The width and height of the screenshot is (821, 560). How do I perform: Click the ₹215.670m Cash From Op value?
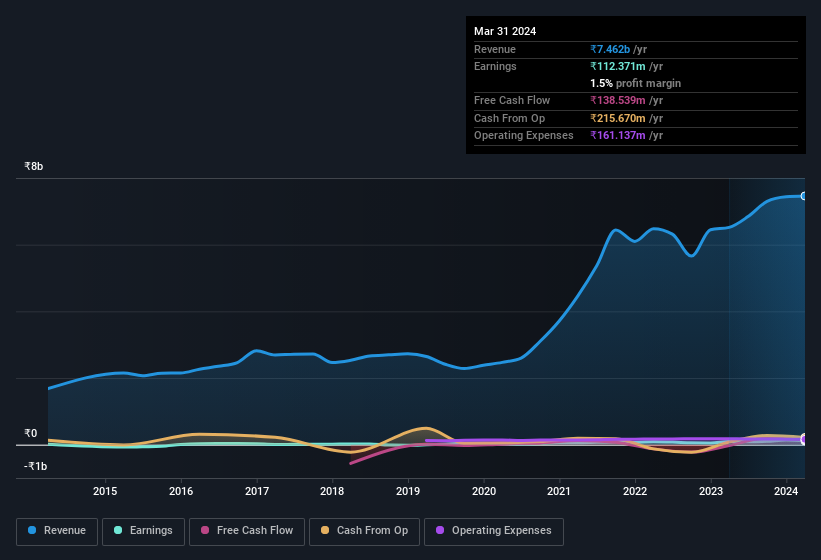pyautogui.click(x=618, y=118)
